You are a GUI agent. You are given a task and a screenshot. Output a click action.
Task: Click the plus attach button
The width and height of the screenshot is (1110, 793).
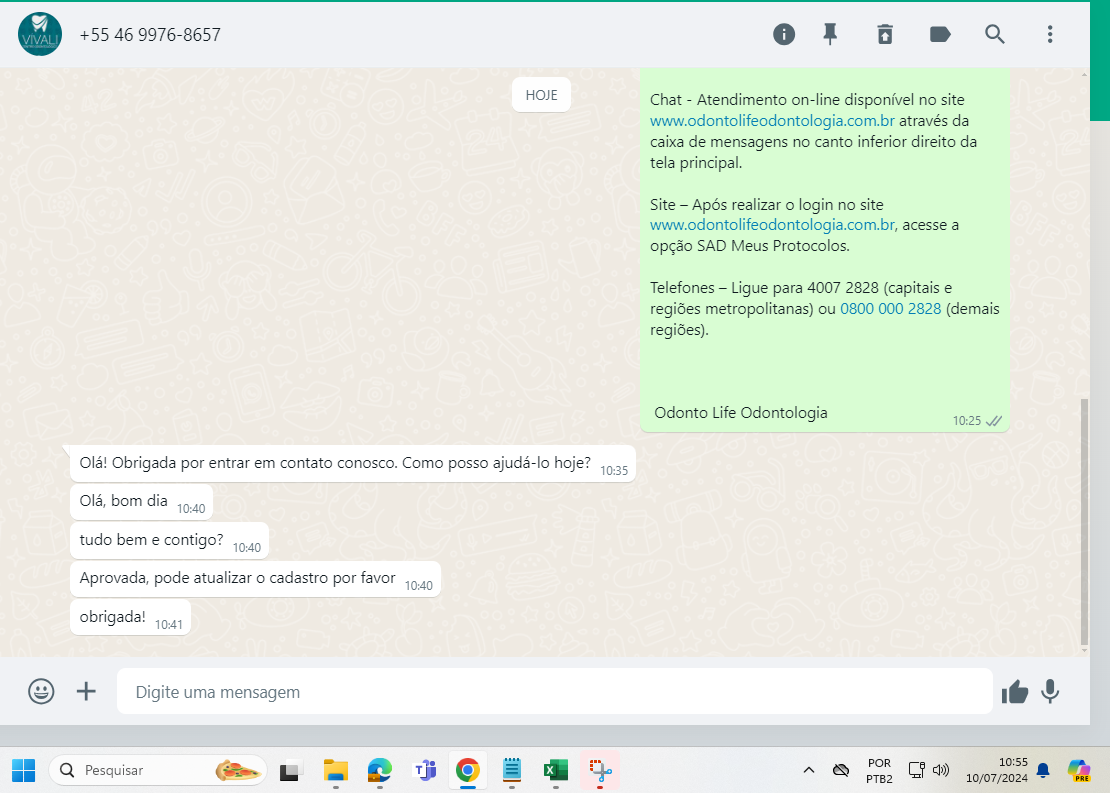pos(86,691)
